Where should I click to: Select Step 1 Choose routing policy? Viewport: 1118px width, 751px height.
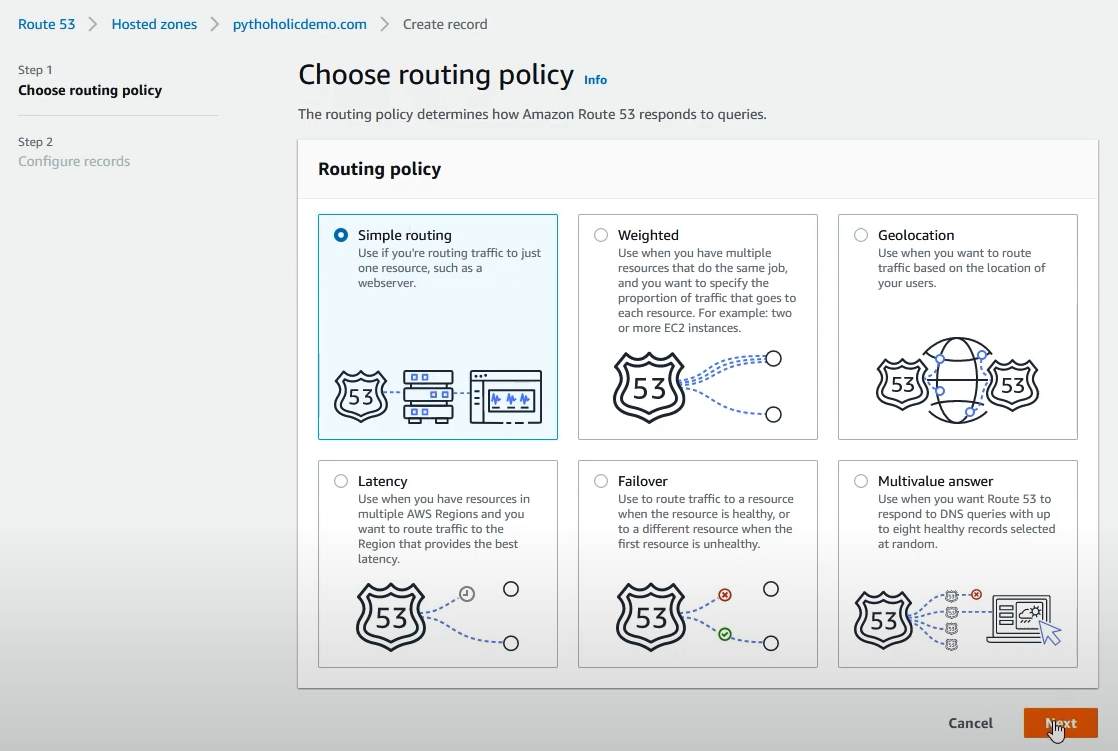click(90, 81)
